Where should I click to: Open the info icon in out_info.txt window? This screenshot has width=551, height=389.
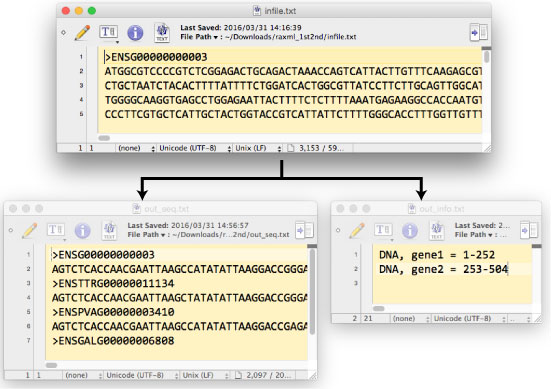point(410,231)
